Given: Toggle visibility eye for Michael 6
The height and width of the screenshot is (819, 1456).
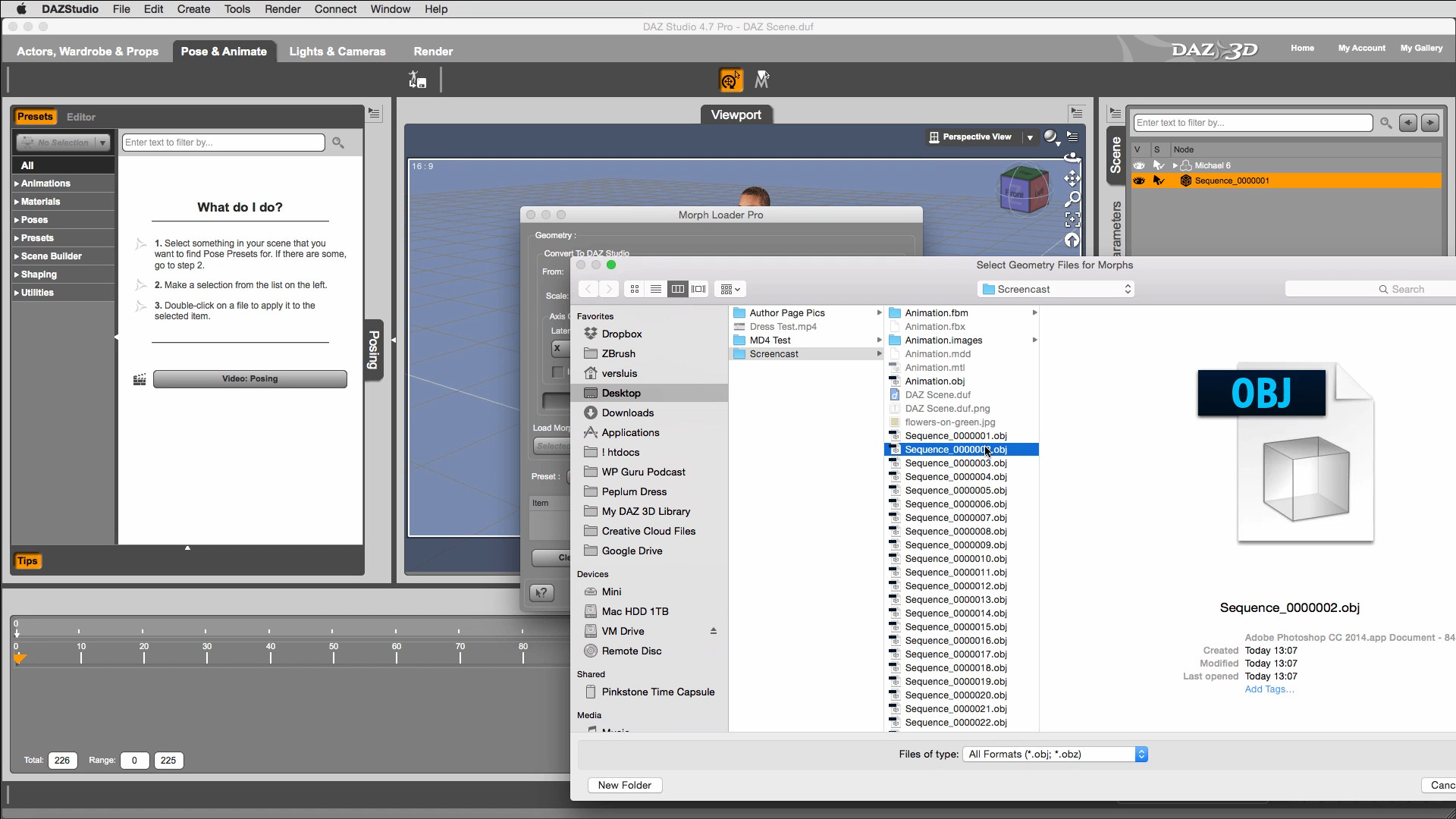Looking at the screenshot, I should pyautogui.click(x=1139, y=165).
